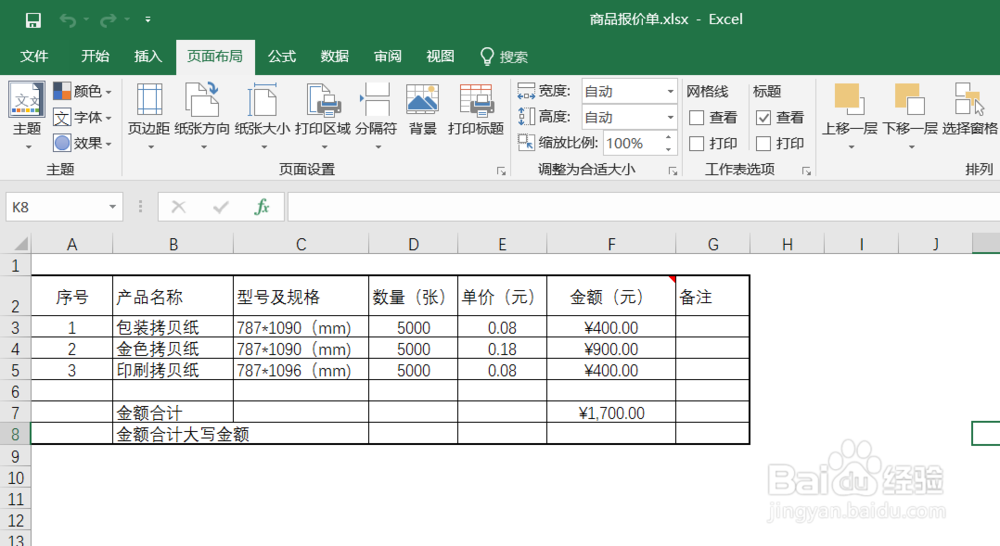This screenshot has width=1000, height=546.
Task: Select all cells via corner triangle
Action: point(22,244)
